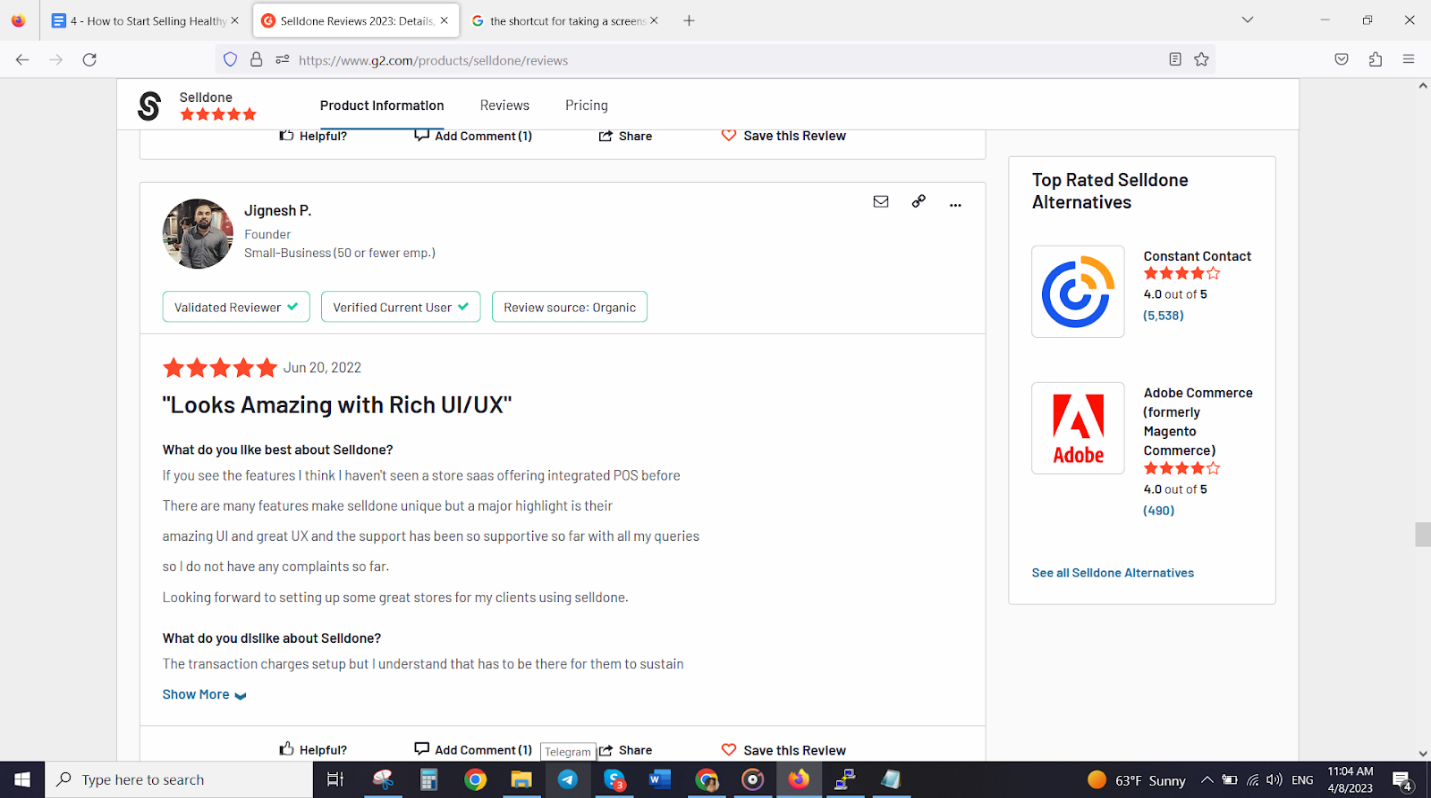Open the Constant Contact logo card
This screenshot has height=798, width=1431.
pyautogui.click(x=1078, y=292)
